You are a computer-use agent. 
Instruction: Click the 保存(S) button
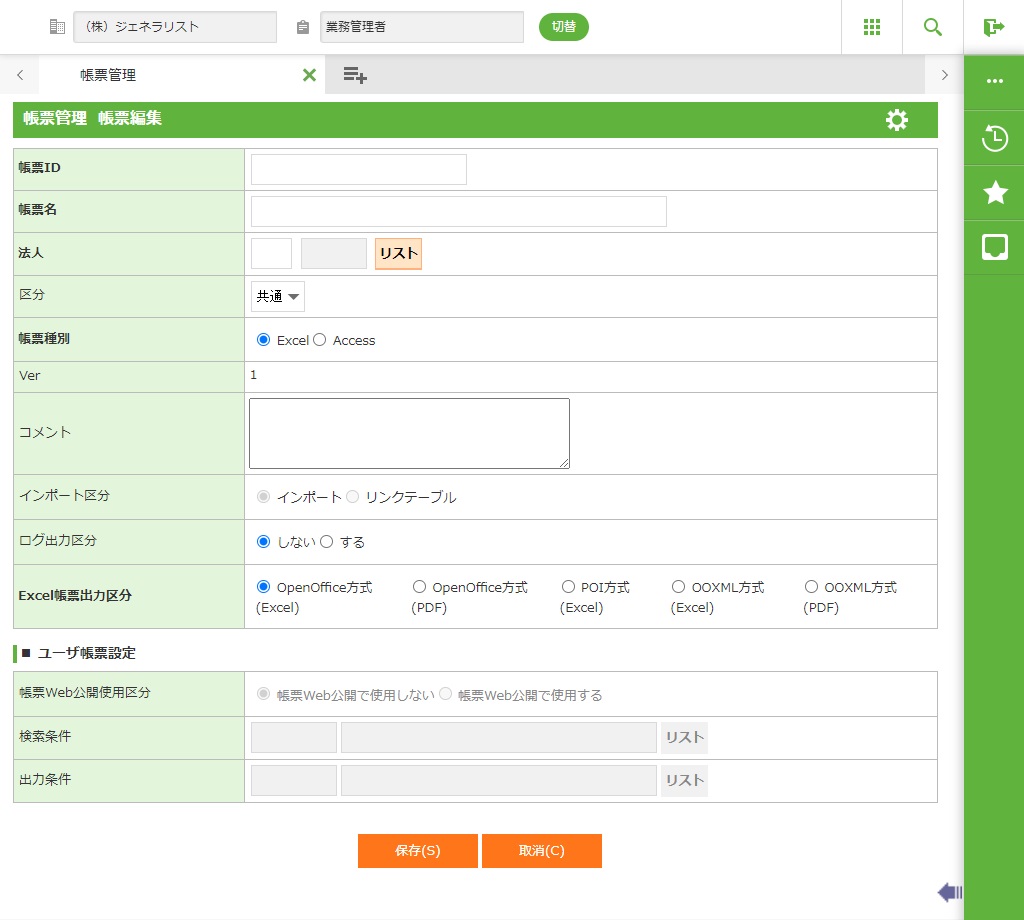pos(417,851)
